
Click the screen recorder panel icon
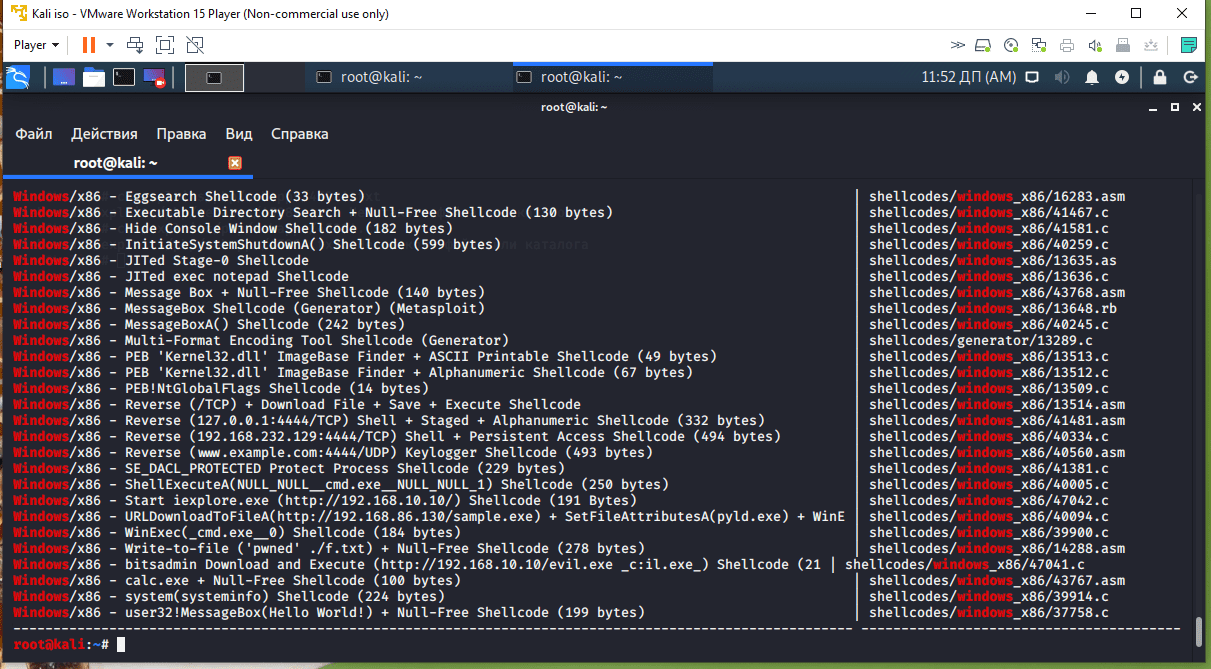pos(154,77)
